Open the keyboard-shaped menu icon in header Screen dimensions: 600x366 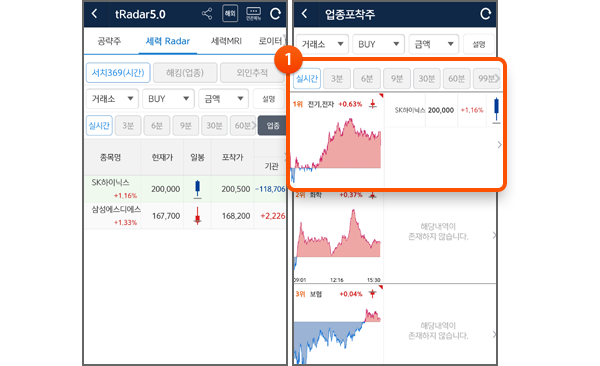[253, 14]
